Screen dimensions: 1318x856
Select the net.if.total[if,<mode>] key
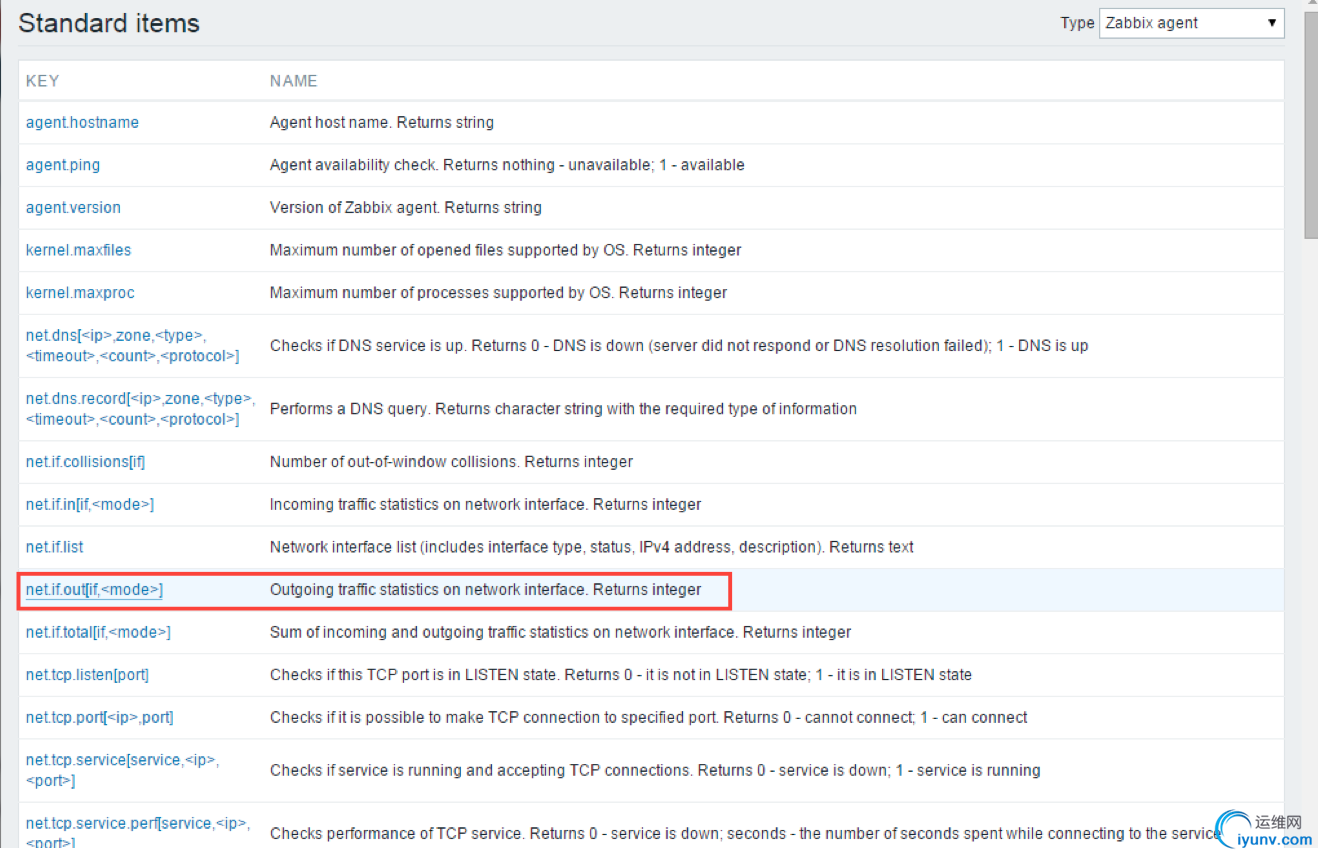(x=98, y=632)
